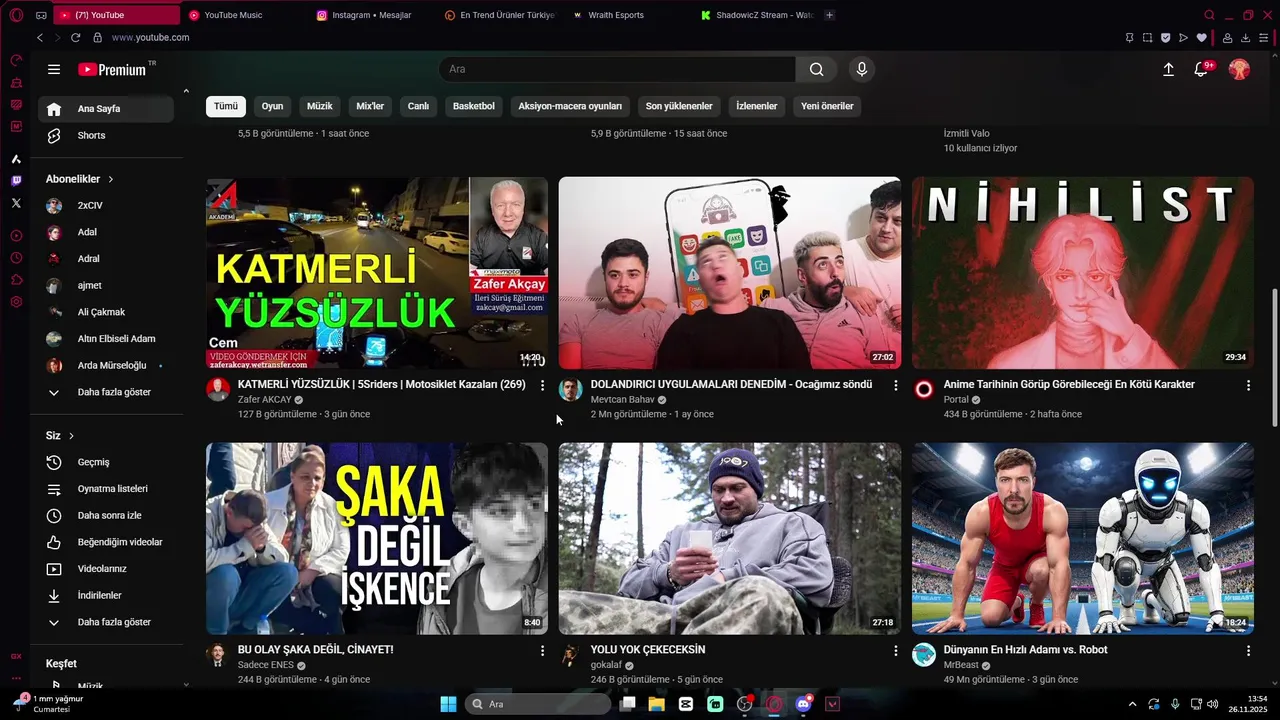
Task: Open Beğendiğim videolar playlist
Action: click(x=107, y=542)
